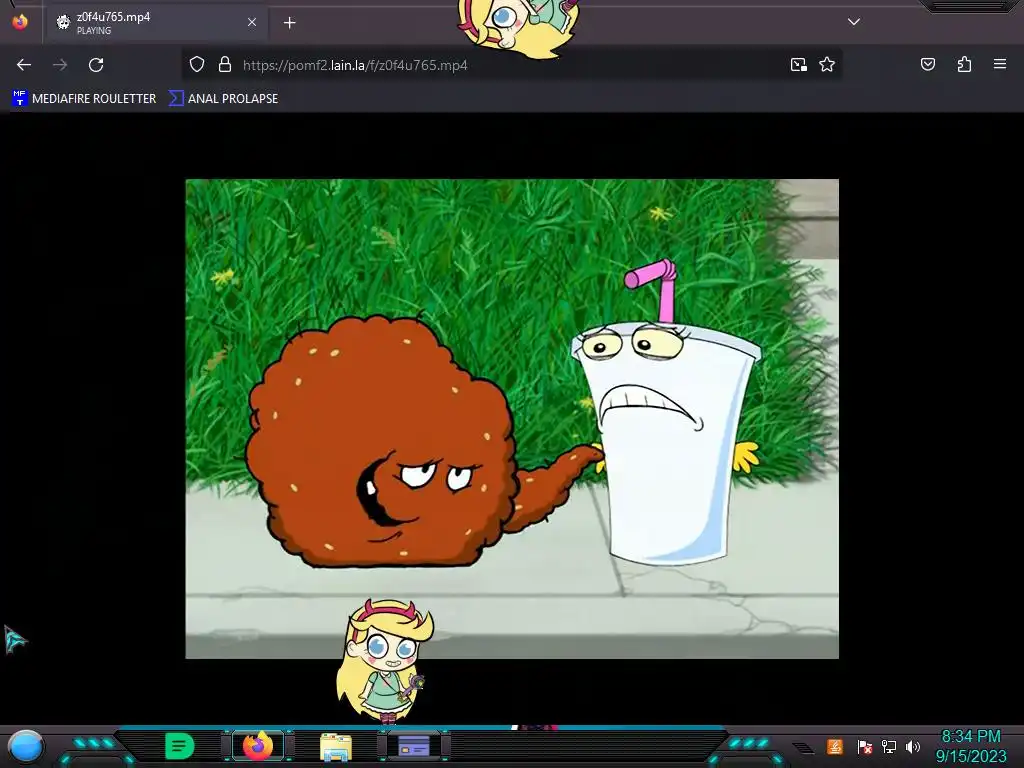Open Pocket save icon
The image size is (1024, 768).
(928, 65)
